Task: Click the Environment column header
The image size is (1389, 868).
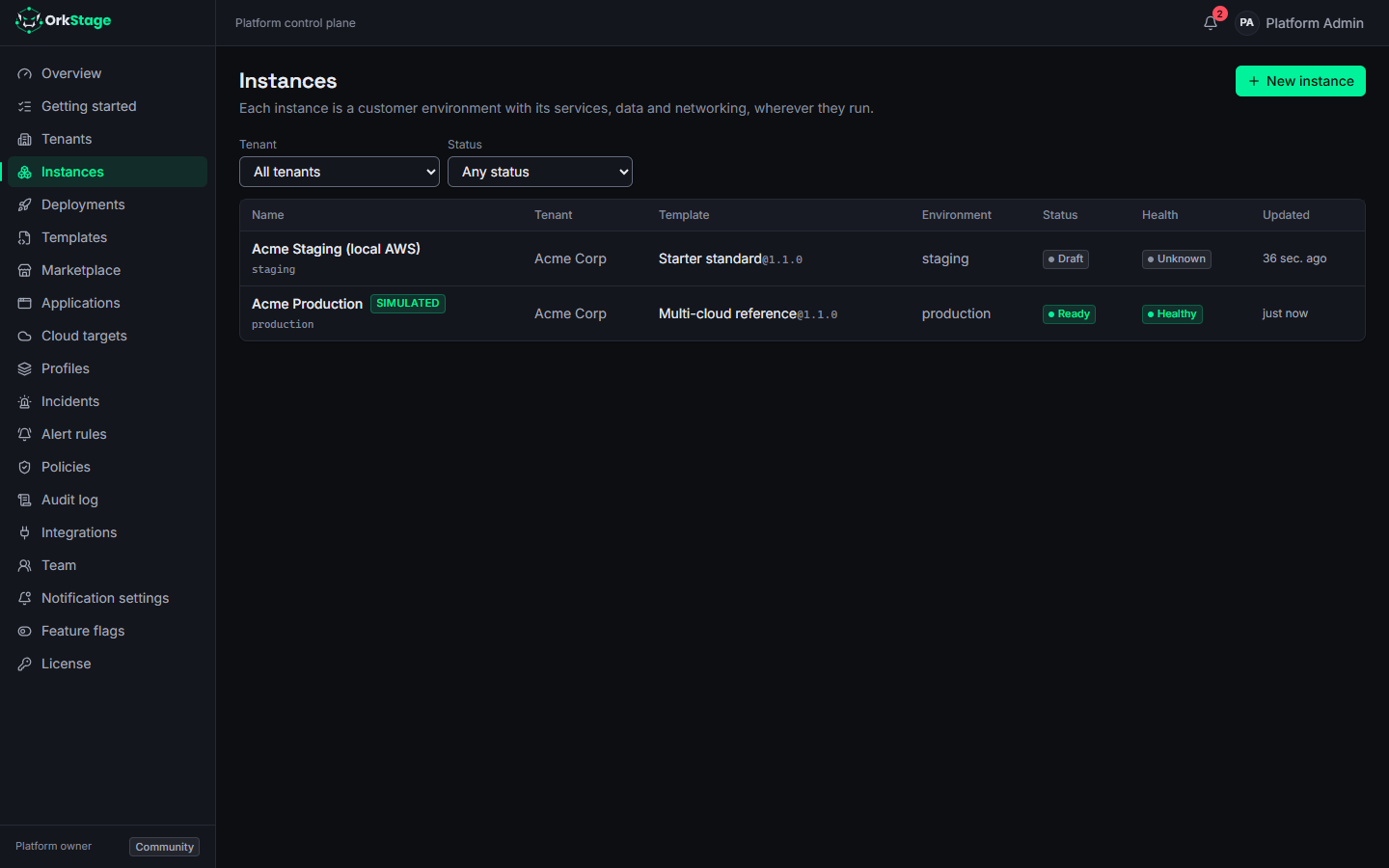Action: (x=957, y=215)
